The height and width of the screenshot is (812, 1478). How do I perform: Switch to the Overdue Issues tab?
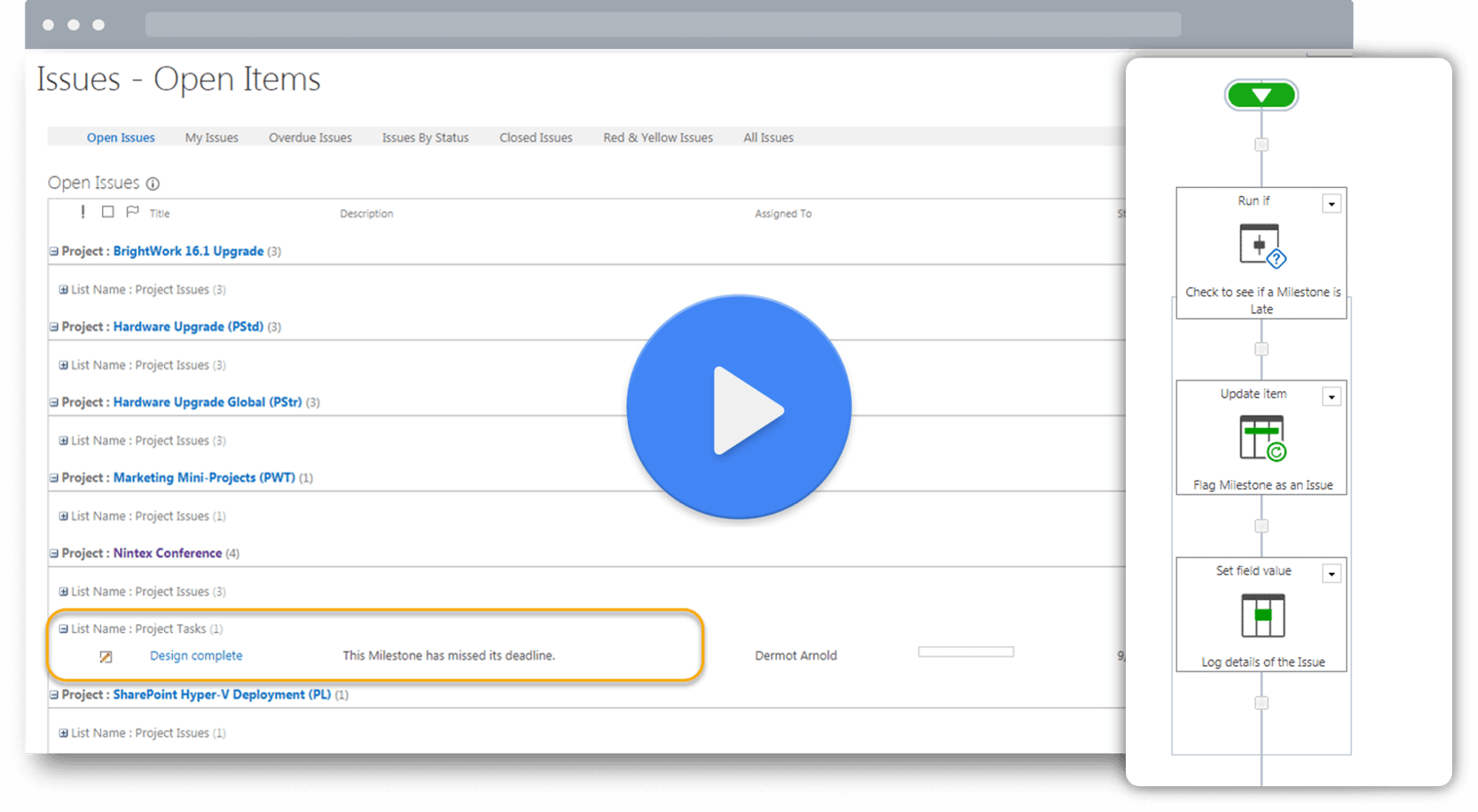pyautogui.click(x=310, y=138)
